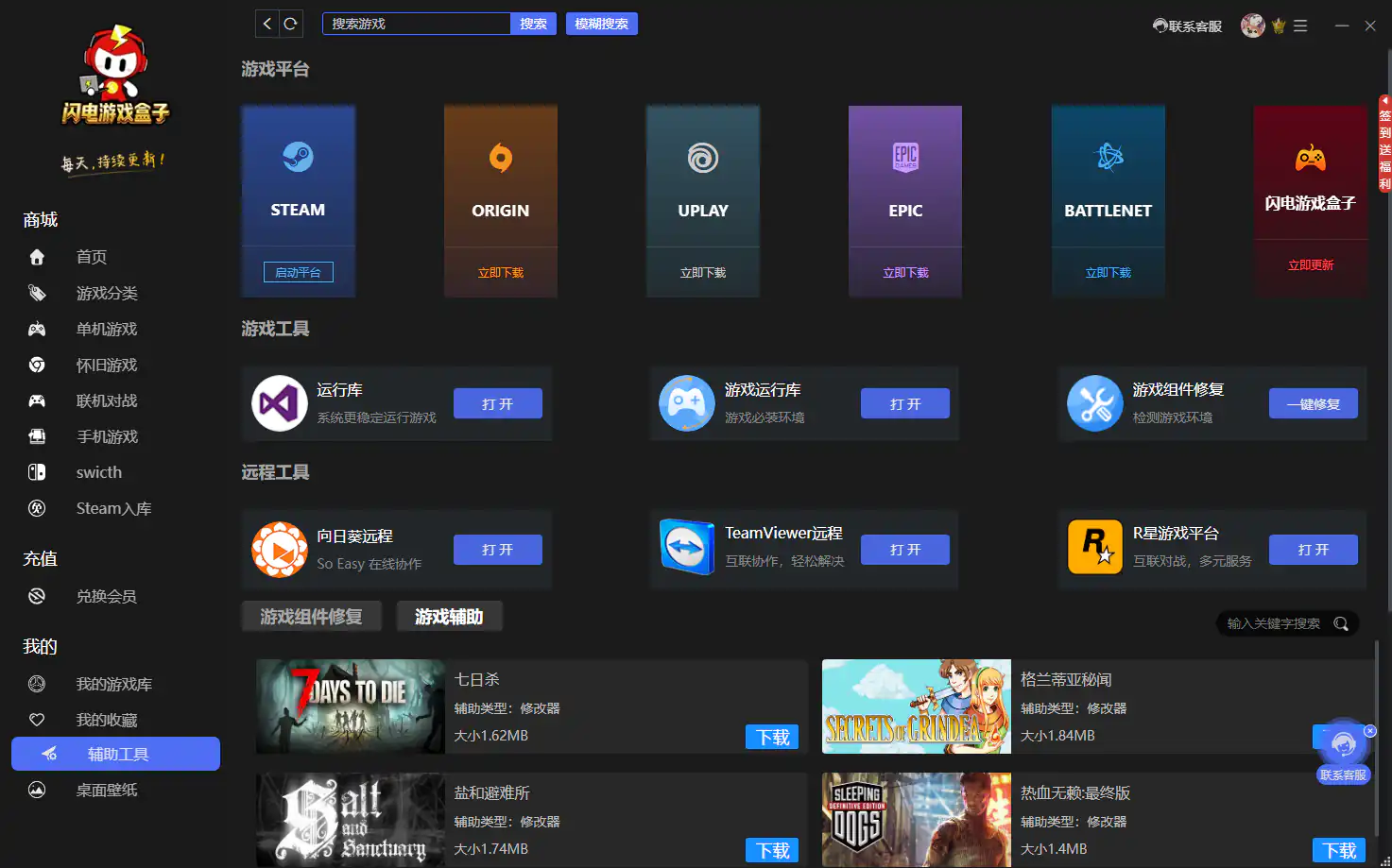Open the 首页 home sidebar item
Image resolution: width=1392 pixels, height=868 pixels.
[91, 257]
